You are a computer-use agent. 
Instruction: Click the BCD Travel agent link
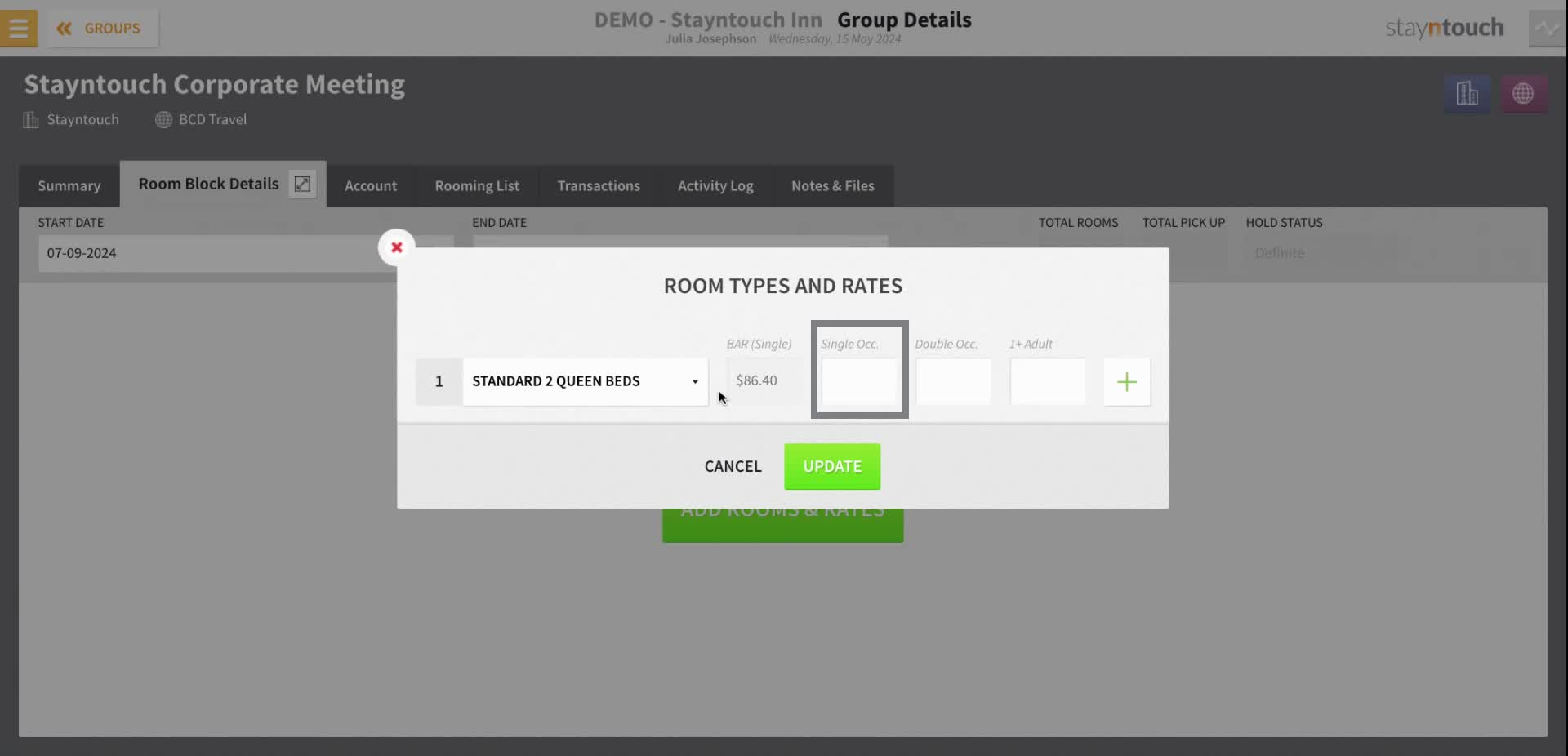[212, 119]
